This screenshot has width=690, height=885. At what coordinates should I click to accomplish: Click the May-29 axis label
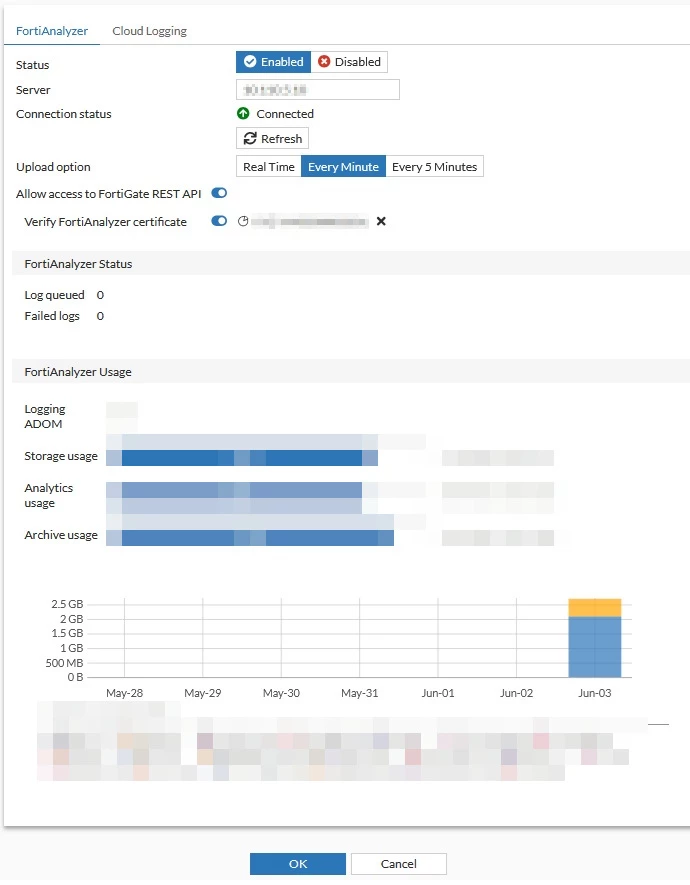tap(203, 693)
